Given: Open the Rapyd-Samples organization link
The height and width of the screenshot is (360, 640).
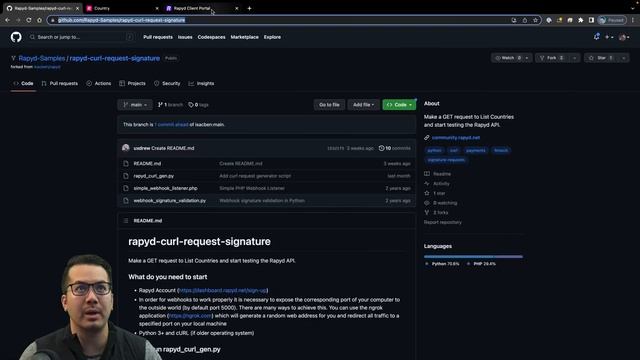Looking at the screenshot, I should 42,58.
